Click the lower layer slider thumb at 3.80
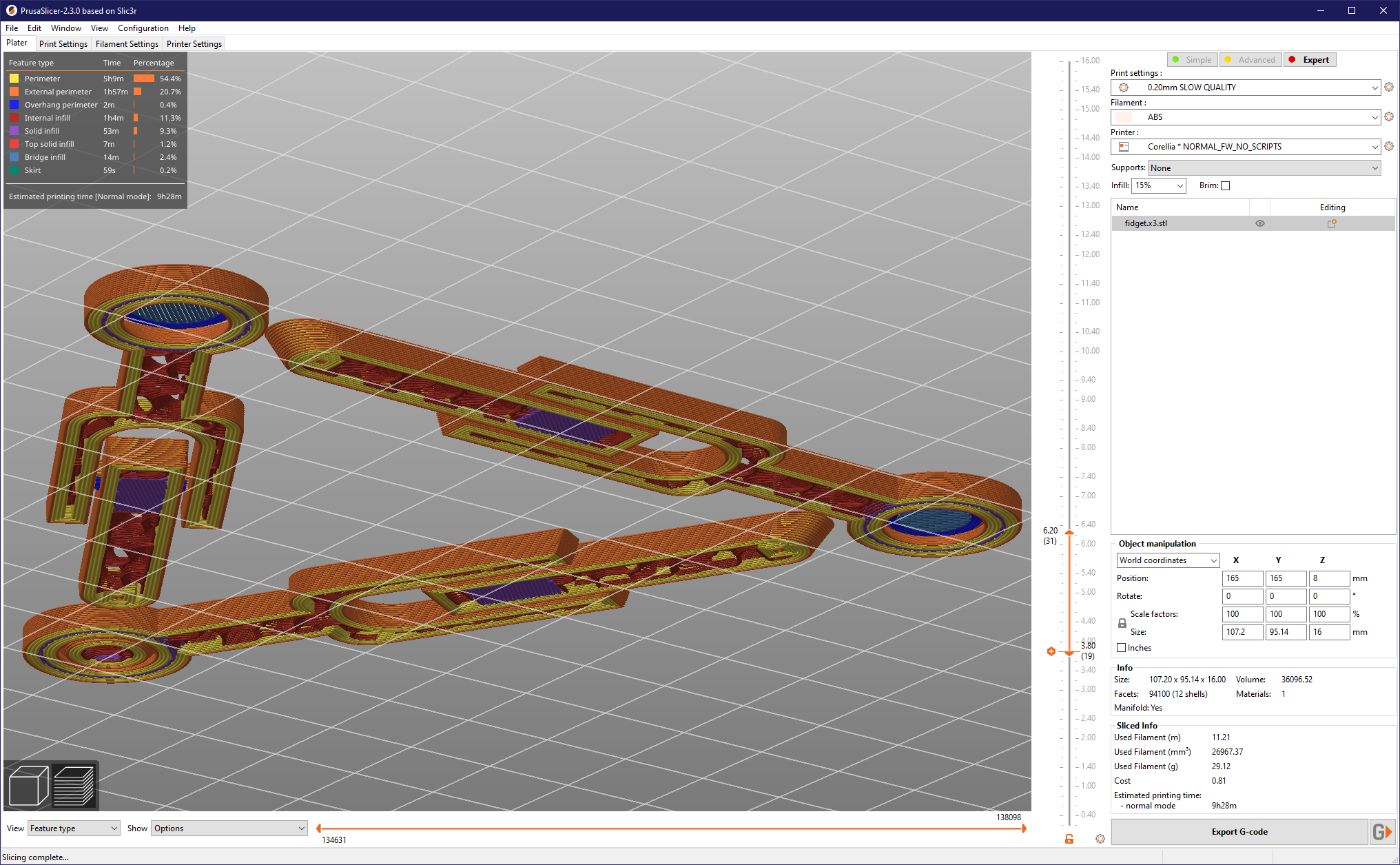 click(1069, 652)
